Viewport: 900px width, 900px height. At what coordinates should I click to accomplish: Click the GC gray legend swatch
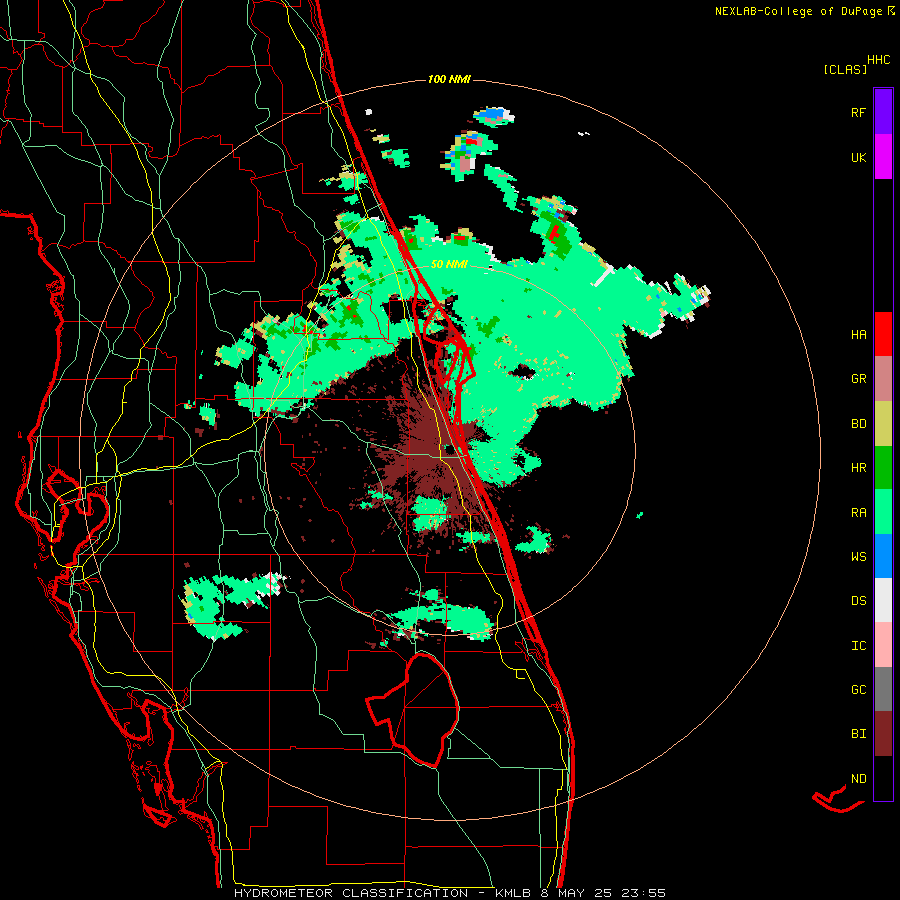coord(883,689)
